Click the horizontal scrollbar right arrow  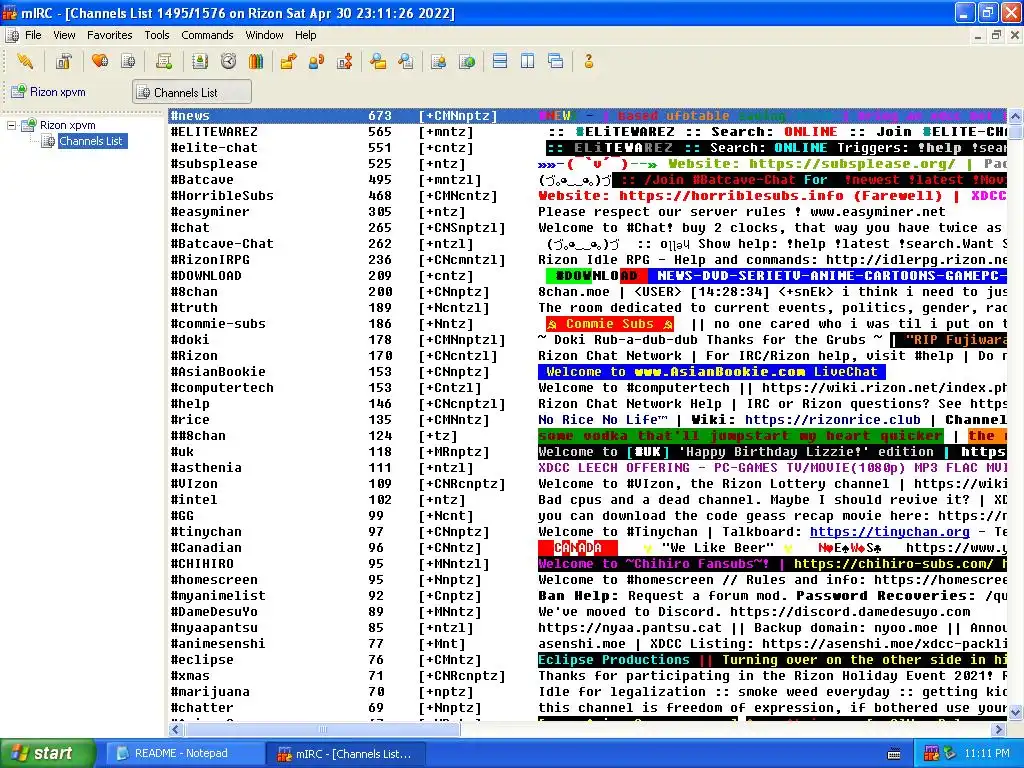pyautogui.click(x=999, y=729)
